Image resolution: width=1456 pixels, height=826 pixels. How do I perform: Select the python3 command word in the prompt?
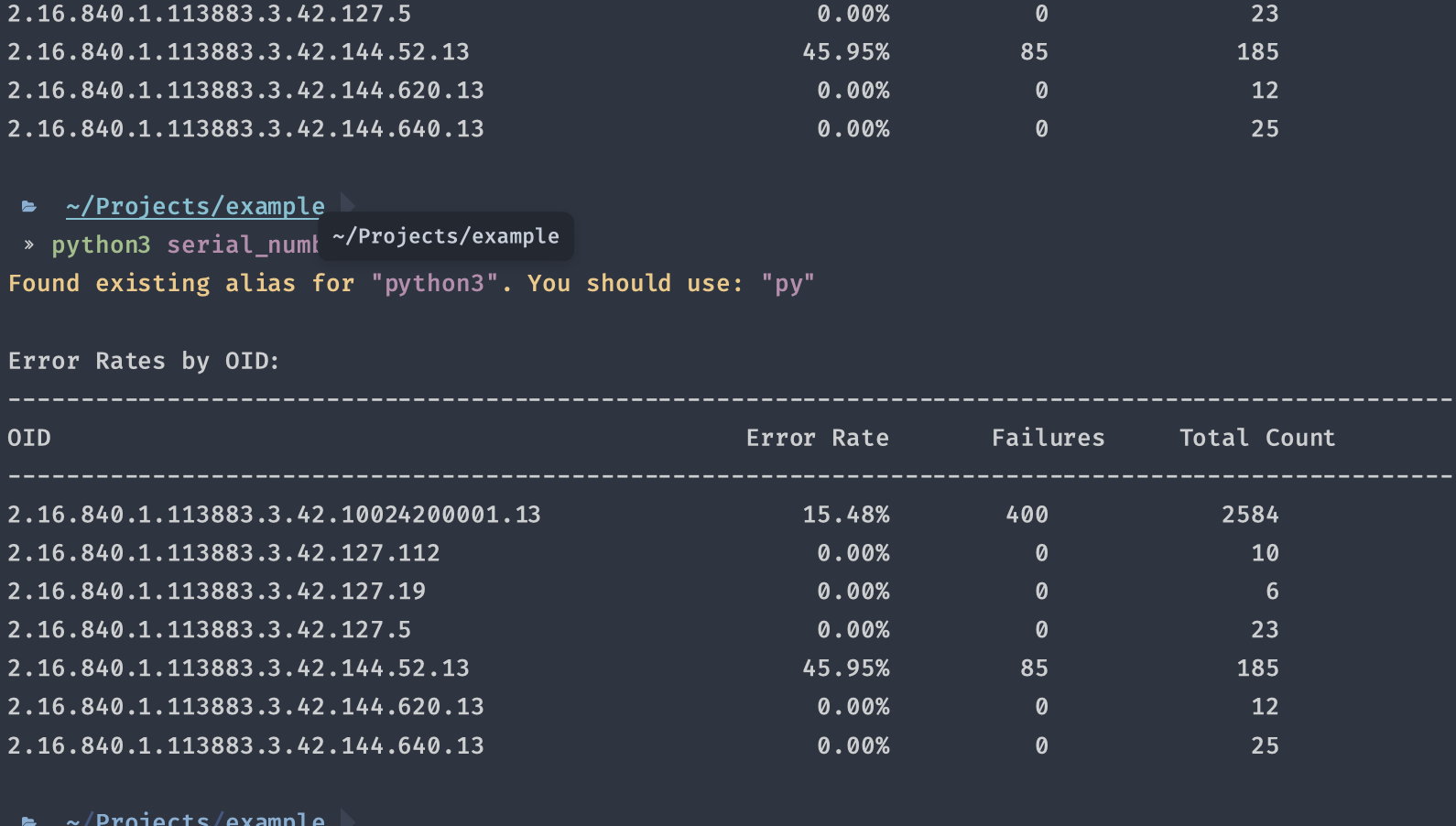(101, 245)
